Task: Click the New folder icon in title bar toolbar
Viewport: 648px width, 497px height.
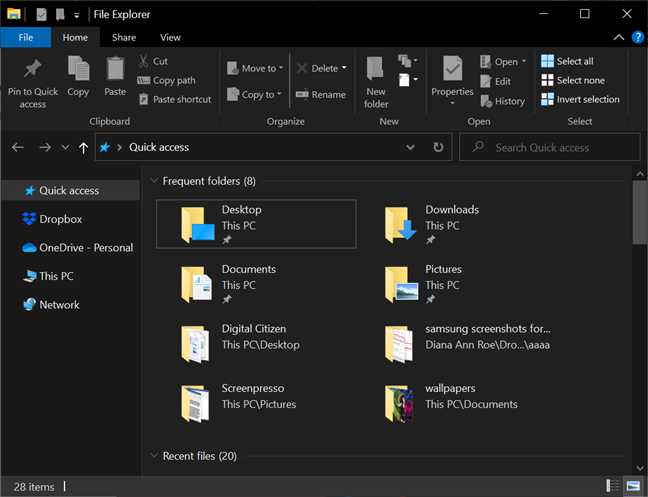Action: point(60,14)
